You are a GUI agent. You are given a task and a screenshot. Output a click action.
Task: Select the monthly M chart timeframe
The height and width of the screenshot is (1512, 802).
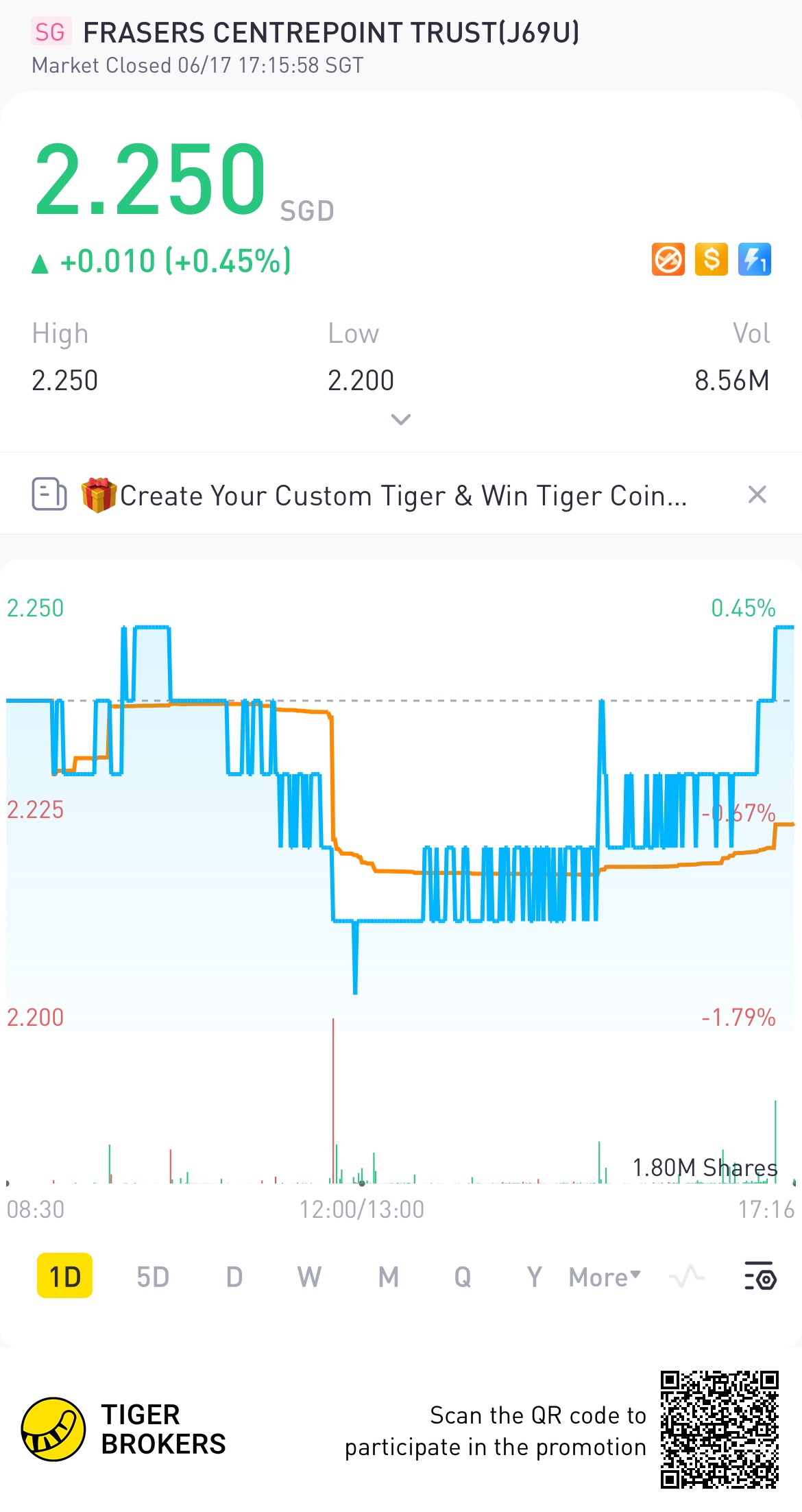click(389, 1277)
